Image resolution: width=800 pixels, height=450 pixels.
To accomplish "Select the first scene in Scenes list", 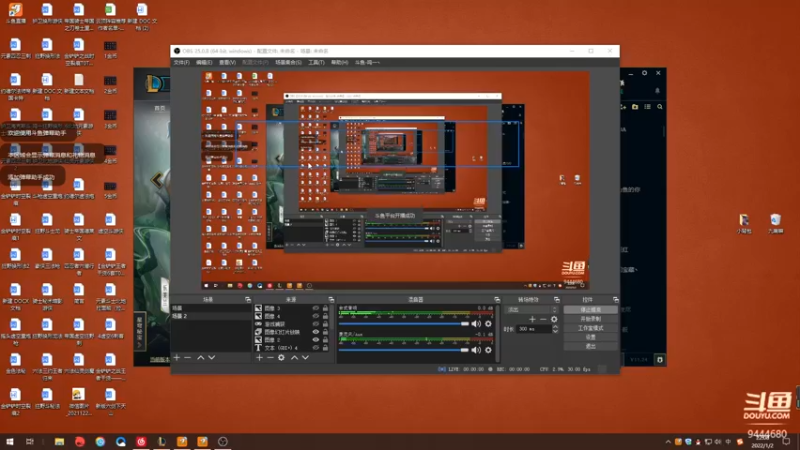I will (x=211, y=308).
